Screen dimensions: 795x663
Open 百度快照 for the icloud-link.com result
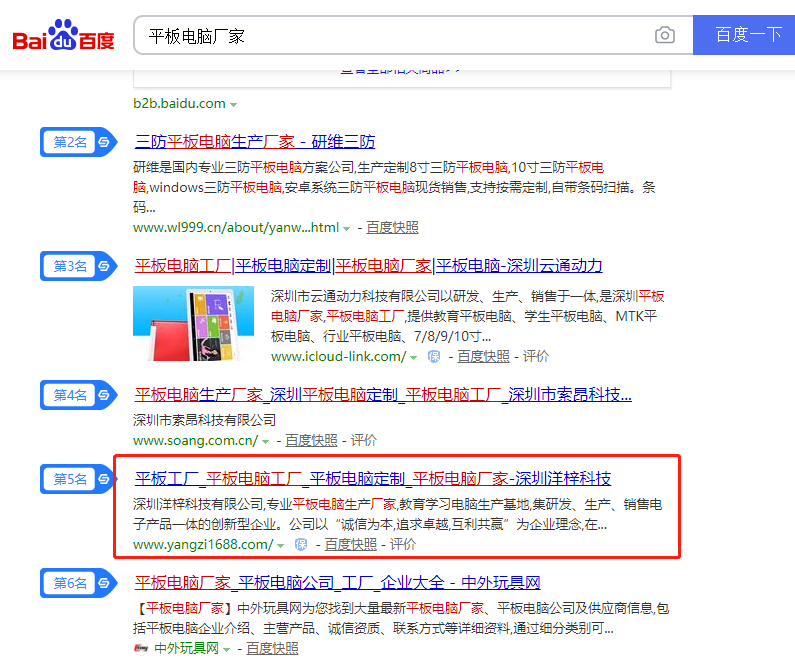tap(483, 356)
